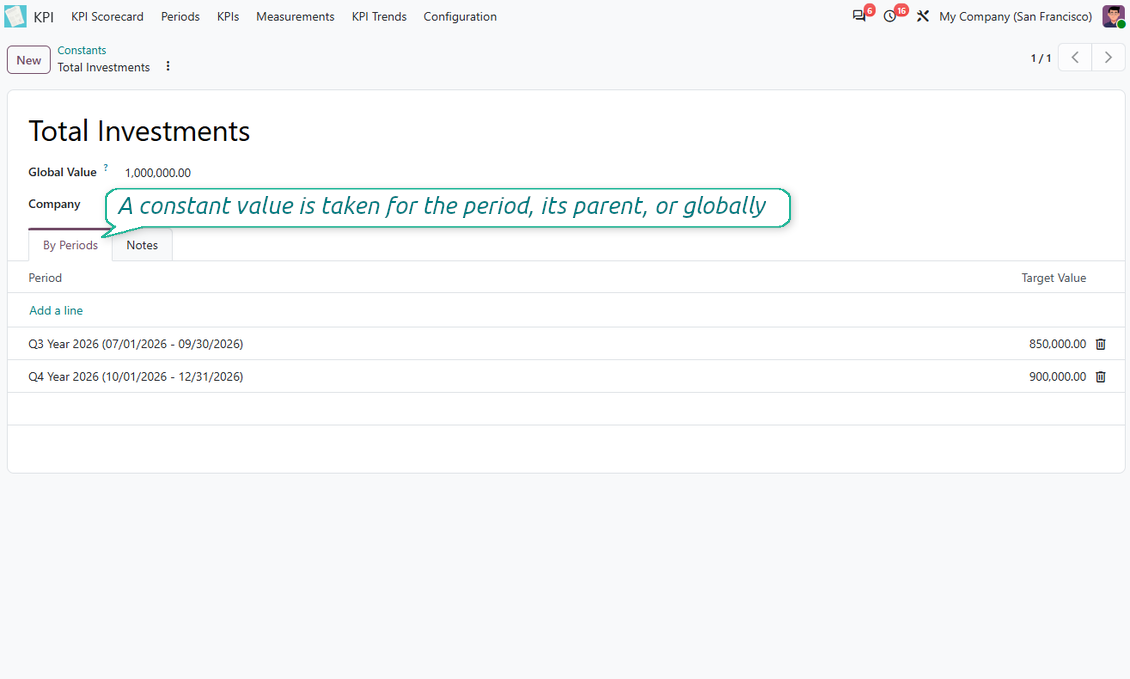
Task: Switch to the Notes tab
Action: coord(142,245)
